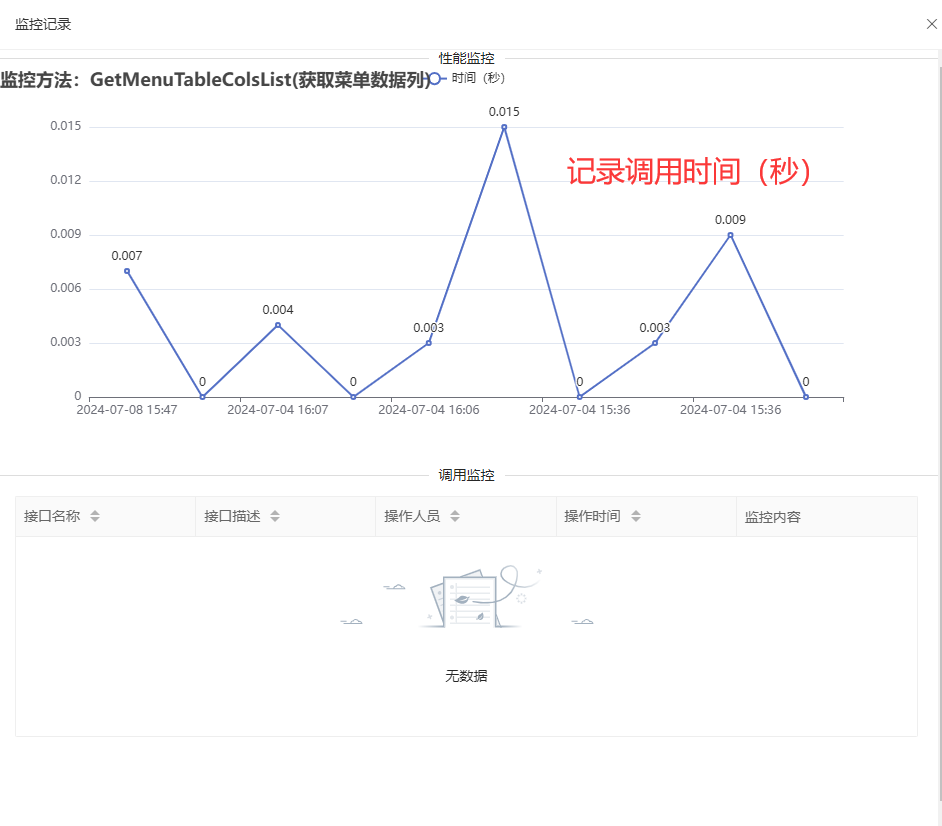Sort by 操作人员 using its sort icon

(455, 517)
